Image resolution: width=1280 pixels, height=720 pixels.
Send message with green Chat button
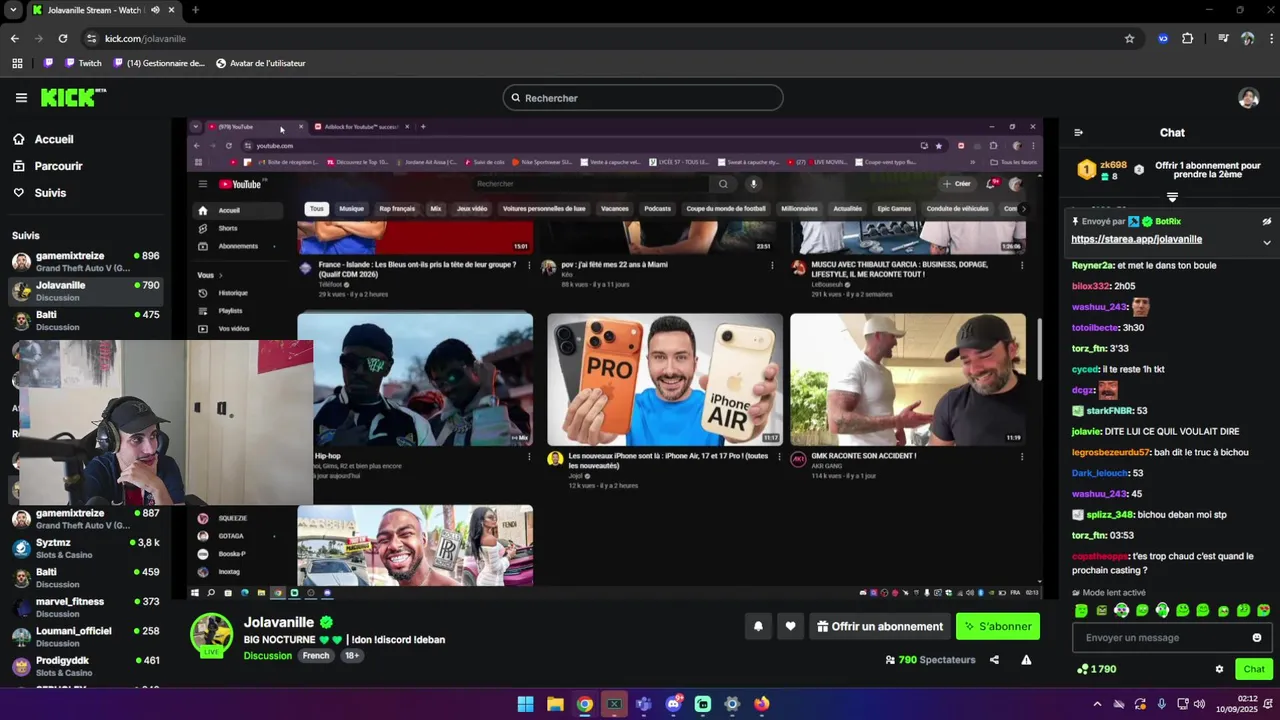click(x=1254, y=669)
